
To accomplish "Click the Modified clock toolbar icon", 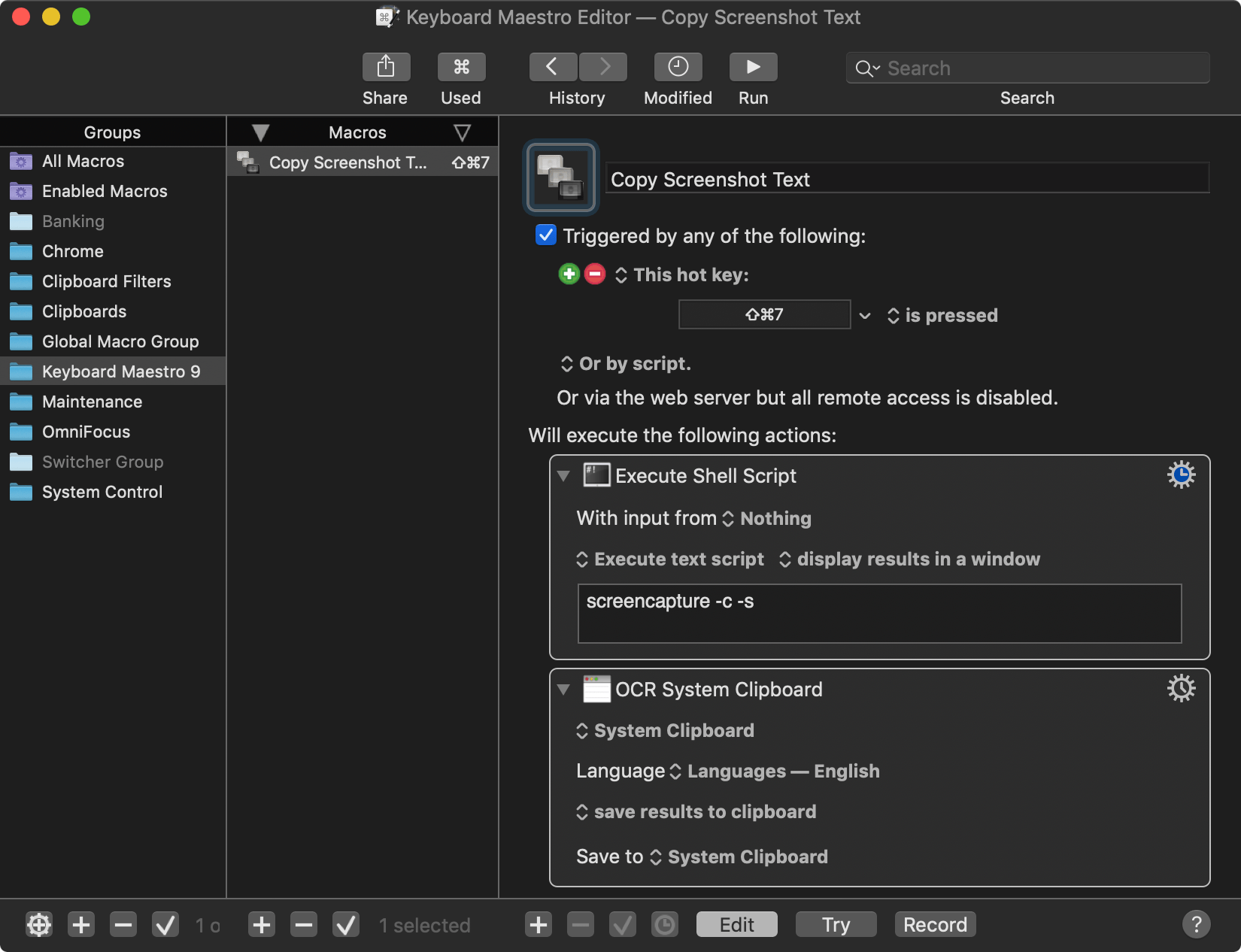I will pyautogui.click(x=678, y=67).
